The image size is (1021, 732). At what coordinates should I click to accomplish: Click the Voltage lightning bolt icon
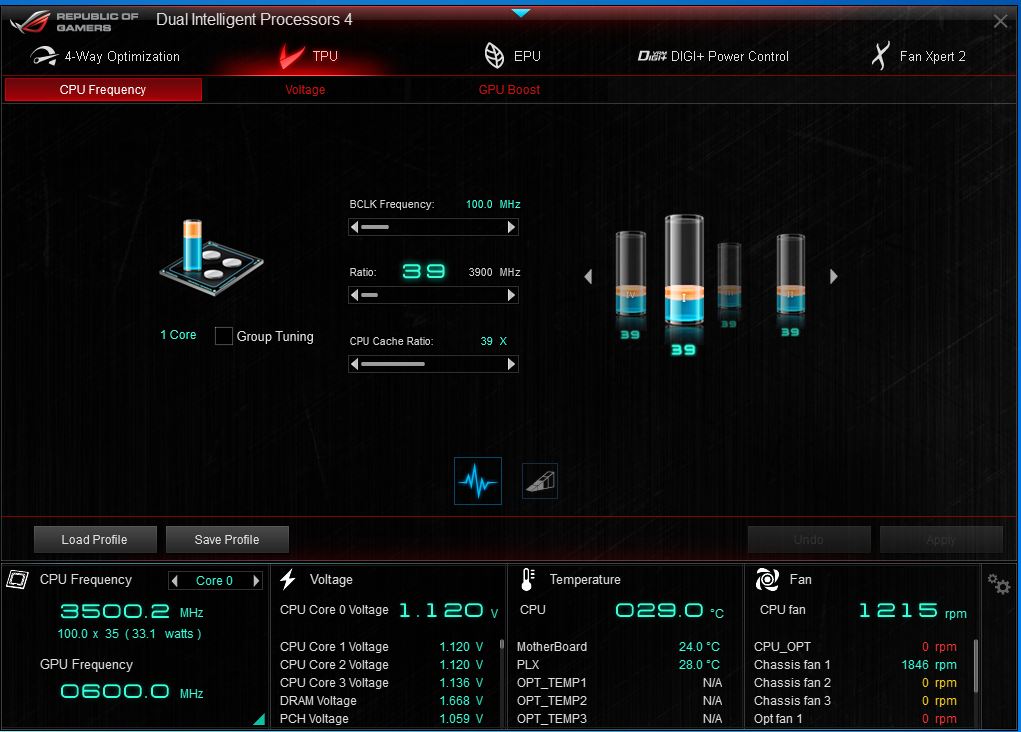coord(288,579)
